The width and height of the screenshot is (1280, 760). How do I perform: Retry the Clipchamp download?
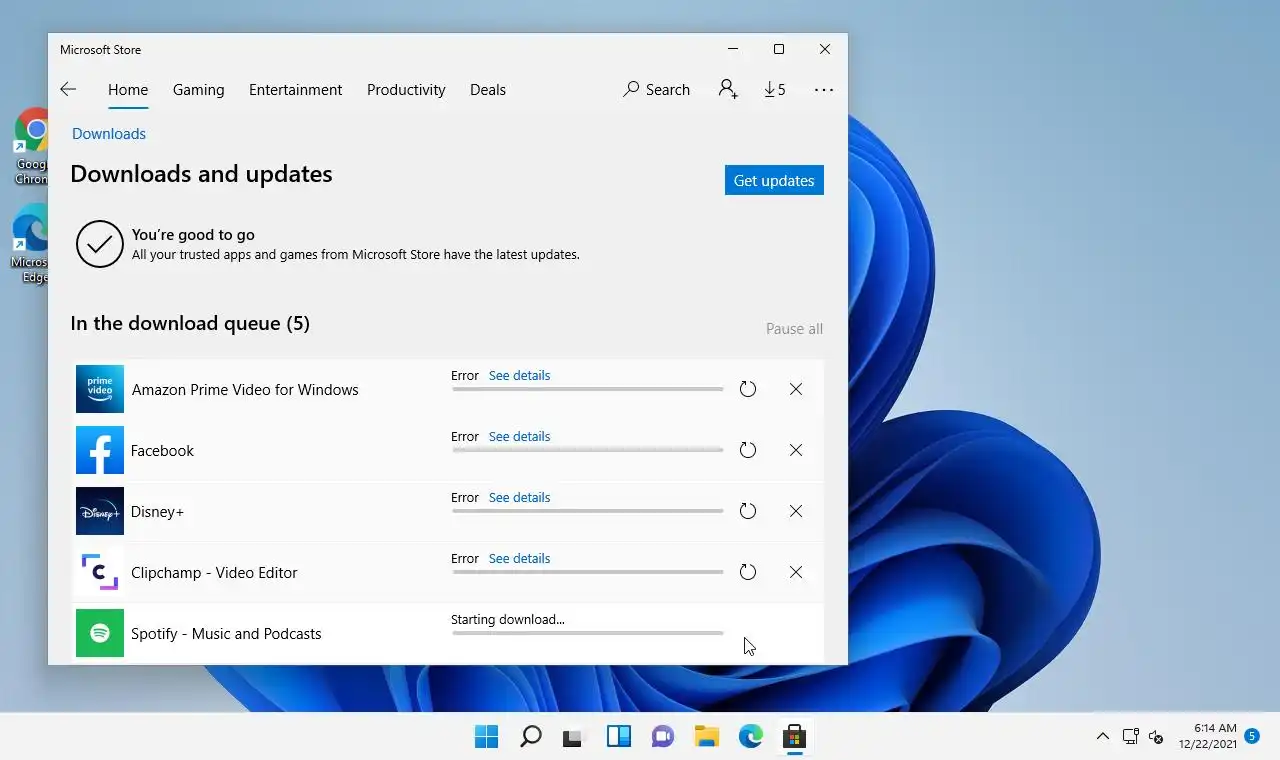pos(748,572)
